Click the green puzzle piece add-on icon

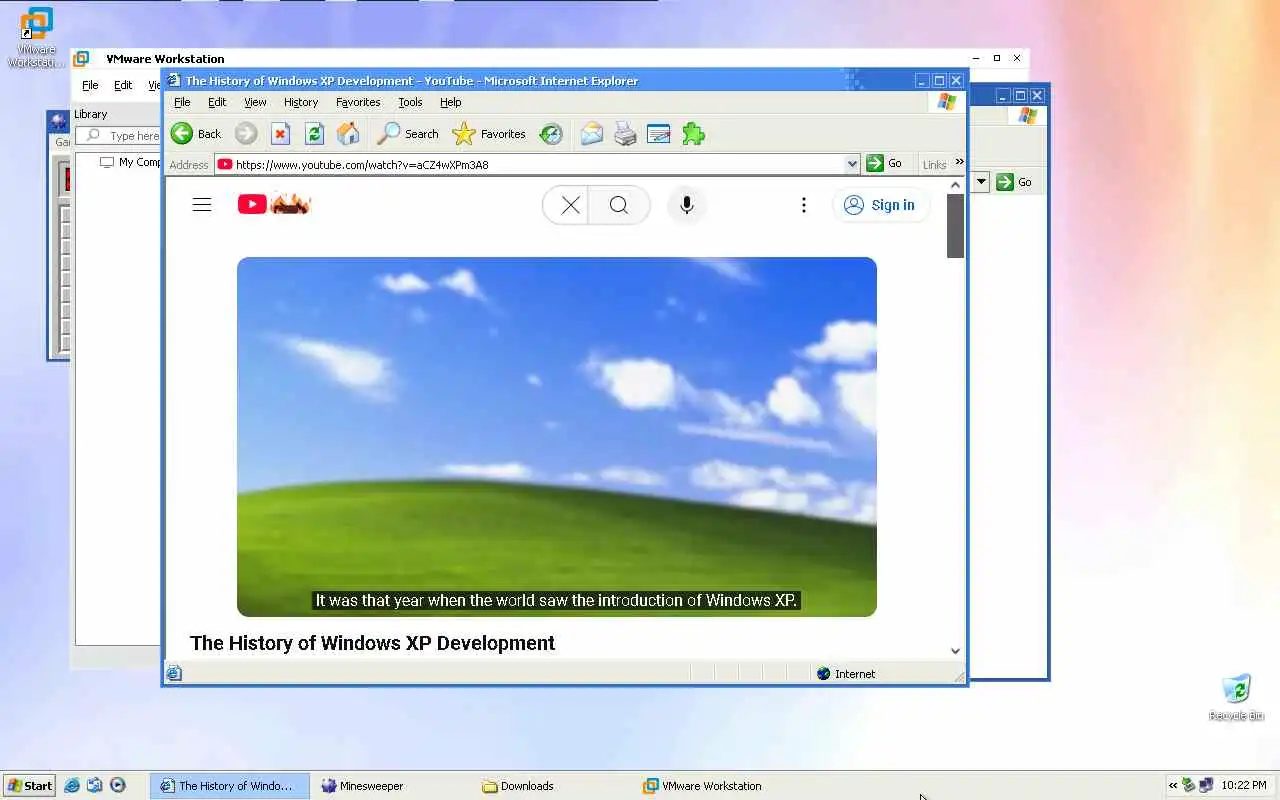click(x=693, y=134)
